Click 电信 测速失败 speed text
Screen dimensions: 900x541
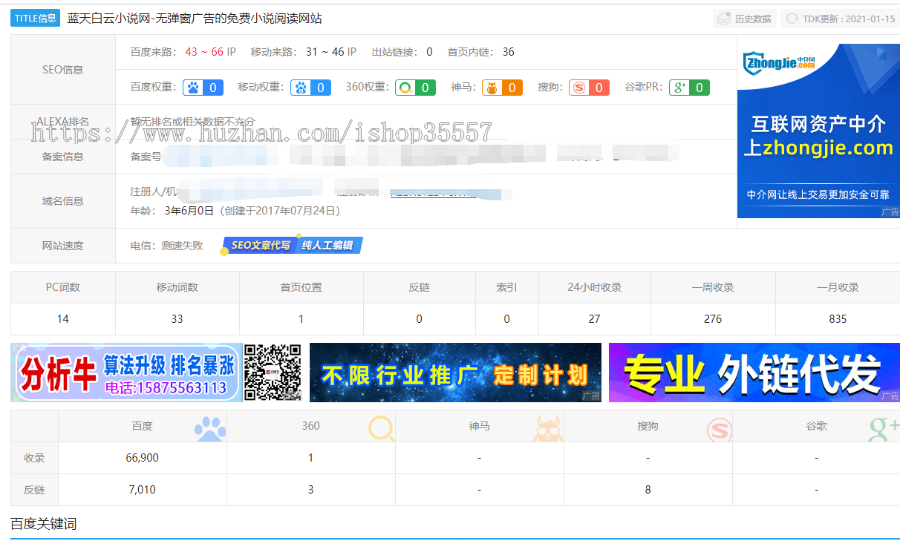coord(166,246)
